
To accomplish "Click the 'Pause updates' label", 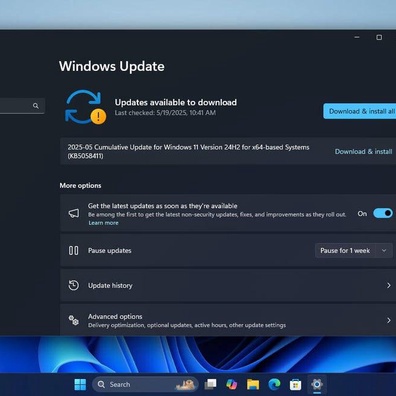I will click(110, 251).
